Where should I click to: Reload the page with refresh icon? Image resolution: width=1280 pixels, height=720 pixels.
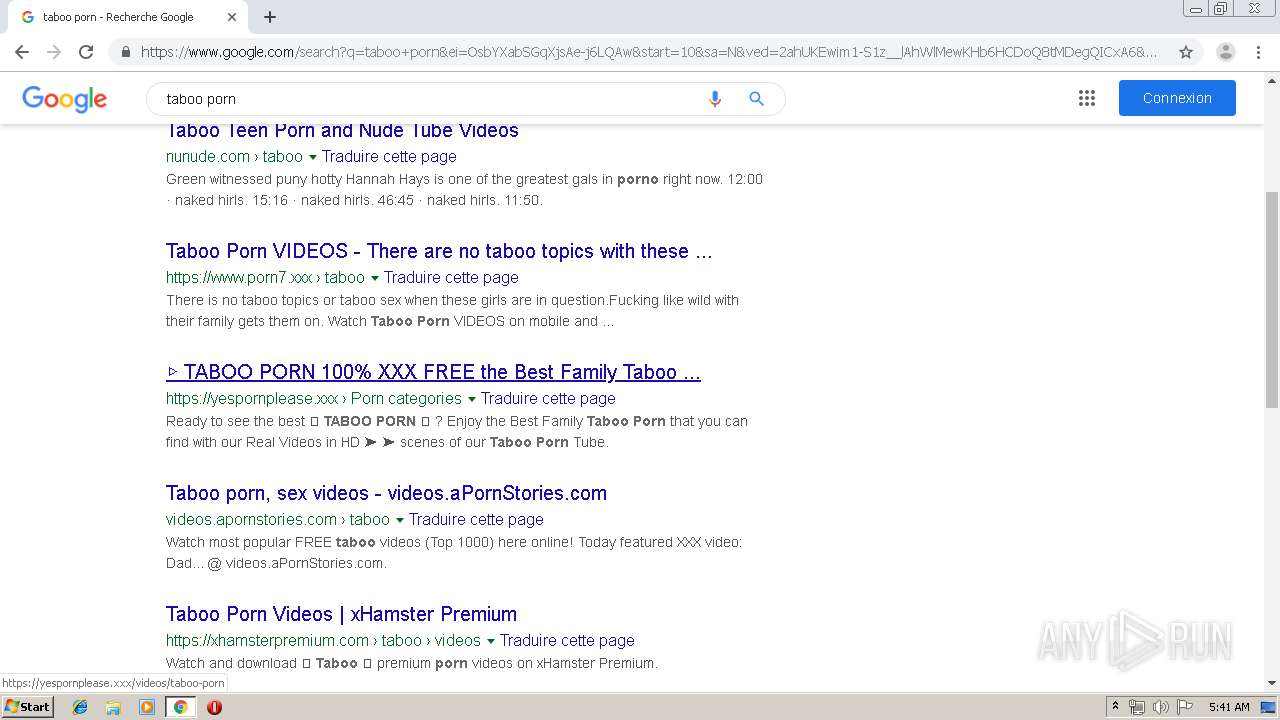pos(86,52)
